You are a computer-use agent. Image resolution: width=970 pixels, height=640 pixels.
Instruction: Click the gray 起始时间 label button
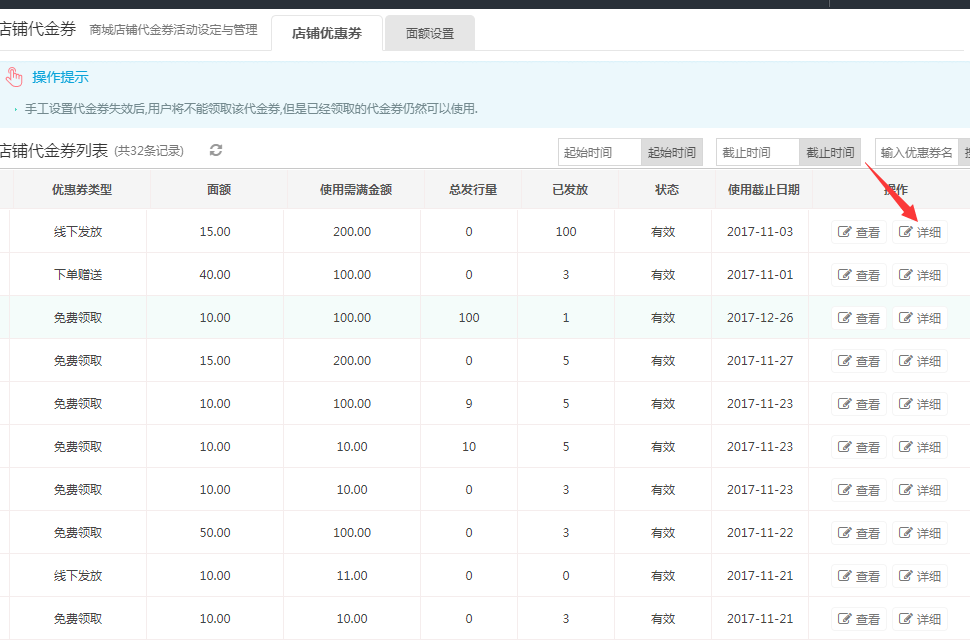[x=671, y=152]
